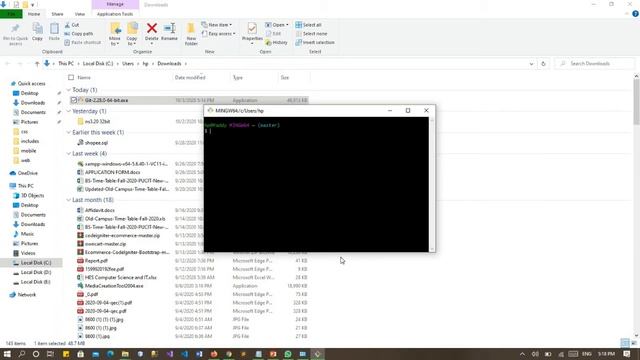
Task: Click Users in the address breadcrumb
Action: pyautogui.click(x=128, y=64)
